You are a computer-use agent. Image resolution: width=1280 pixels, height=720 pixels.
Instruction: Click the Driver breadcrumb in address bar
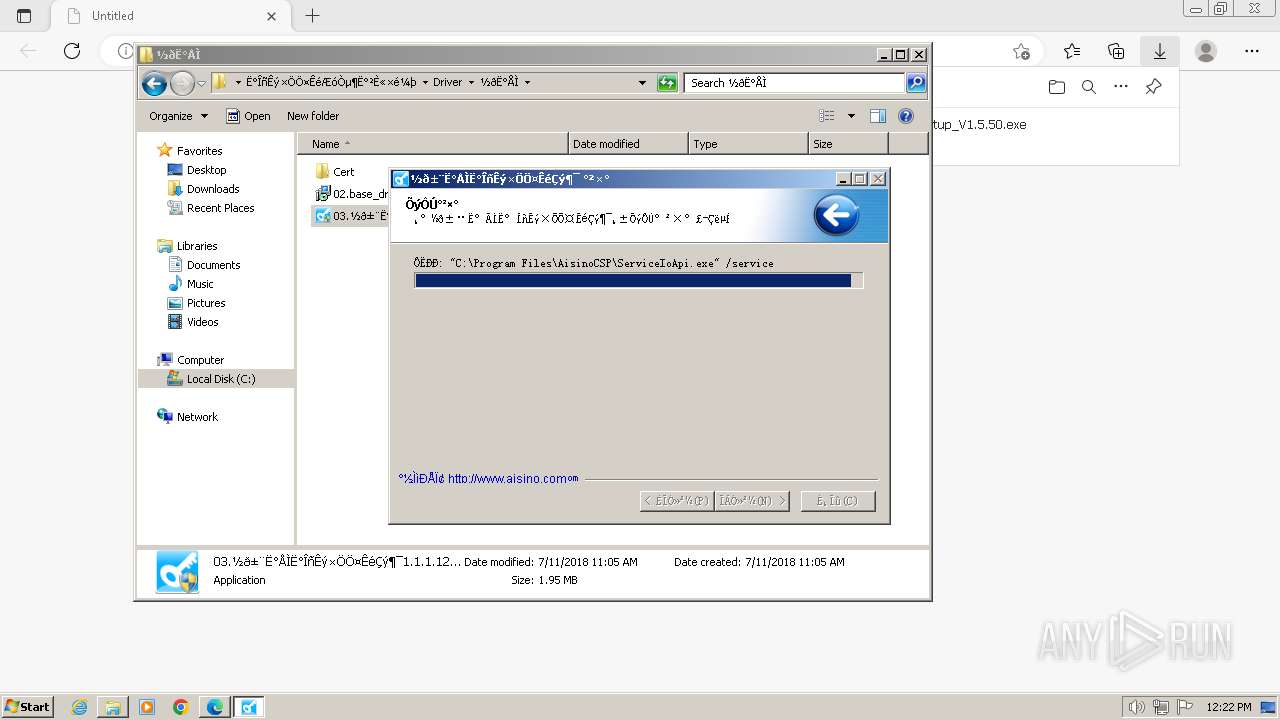[447, 83]
